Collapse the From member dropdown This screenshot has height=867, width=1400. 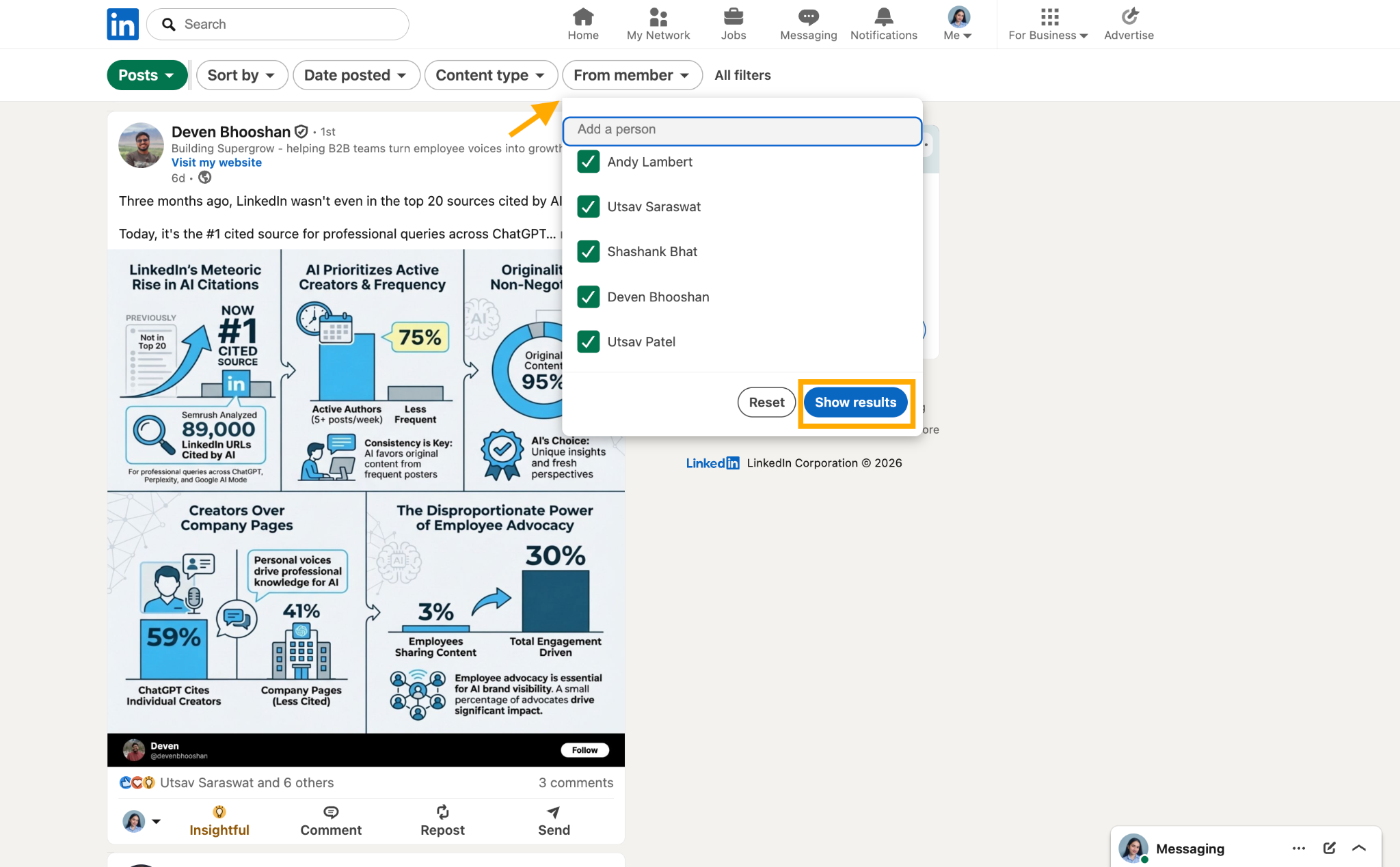[x=632, y=75]
